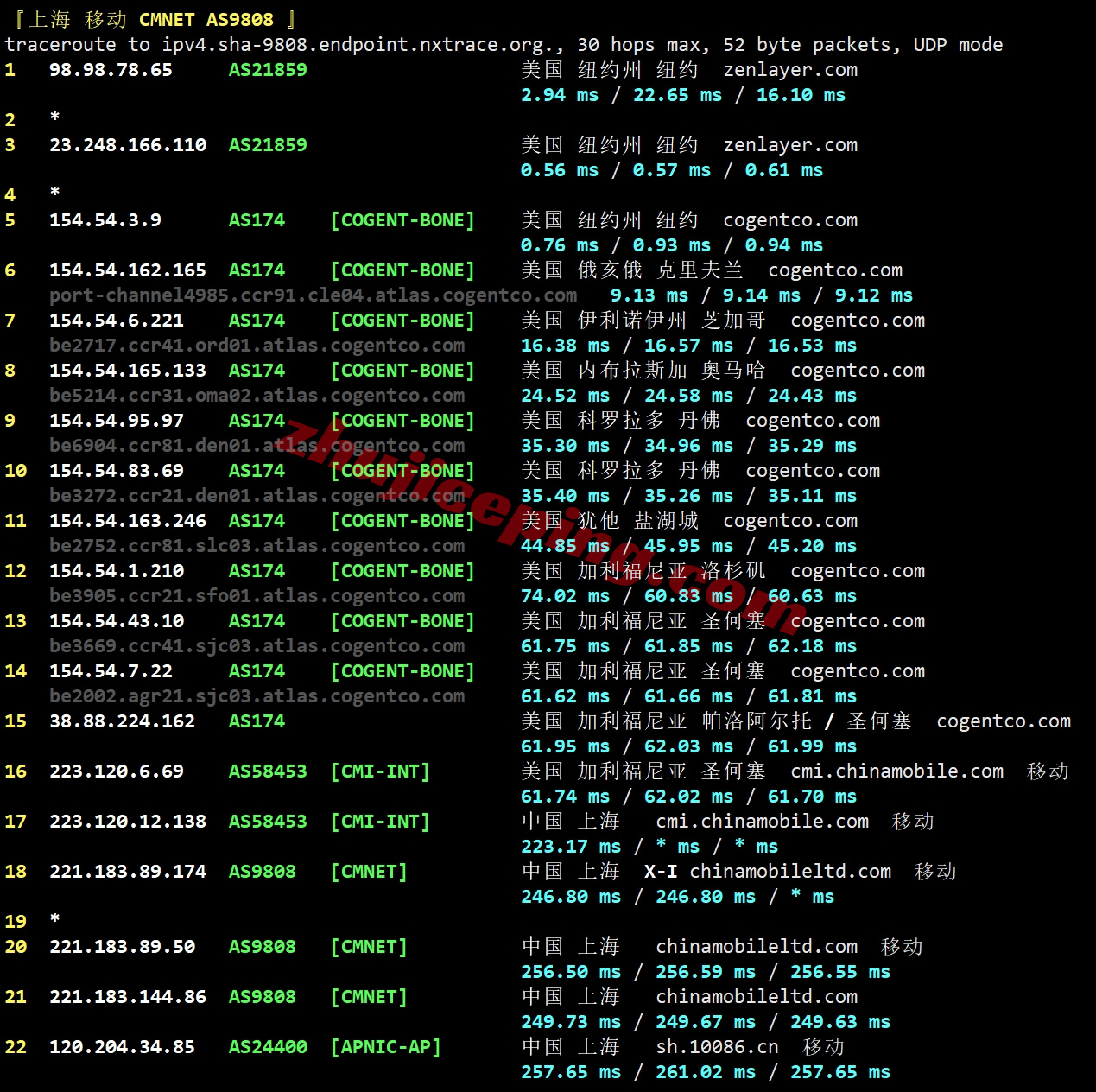Viewport: 1096px width, 1092px height.
Task: Select the [APNIC-AP] tag
Action: (386, 1047)
